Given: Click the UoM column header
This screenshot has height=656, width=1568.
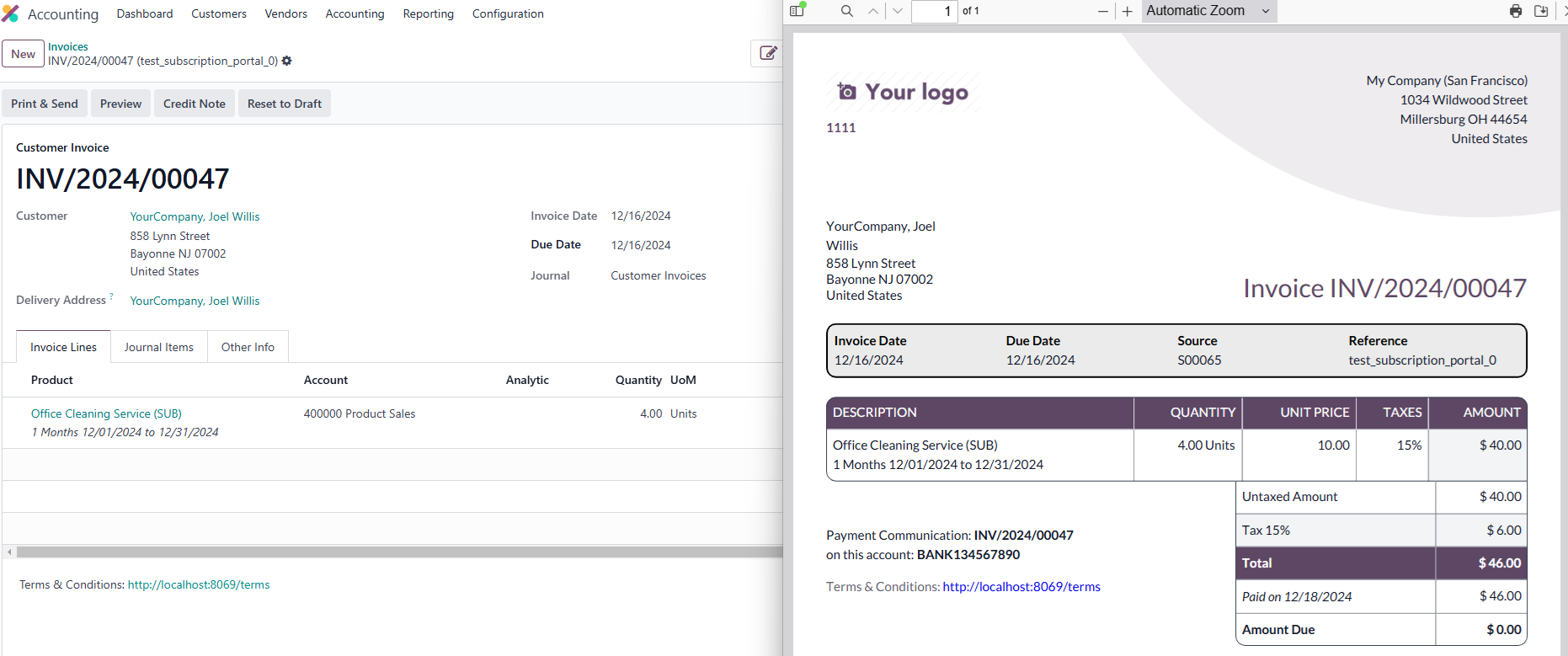Looking at the screenshot, I should click(x=683, y=380).
